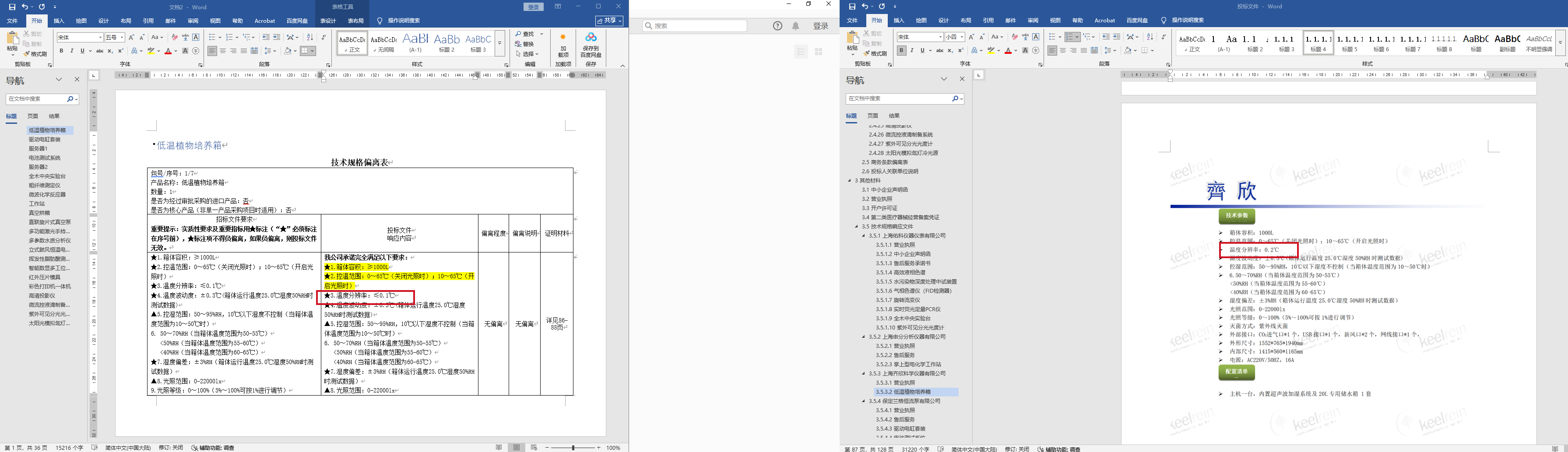Open Select (选择) dropdown in 文档2 window
The height and width of the screenshot is (452, 1568).
click(x=527, y=54)
